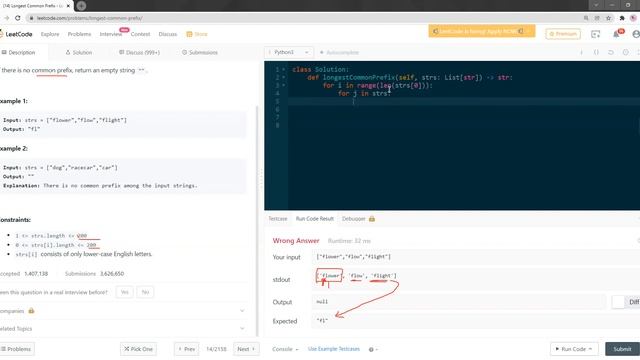The image size is (640, 360).
Task: Open the Console dropdown
Action: 285,349
